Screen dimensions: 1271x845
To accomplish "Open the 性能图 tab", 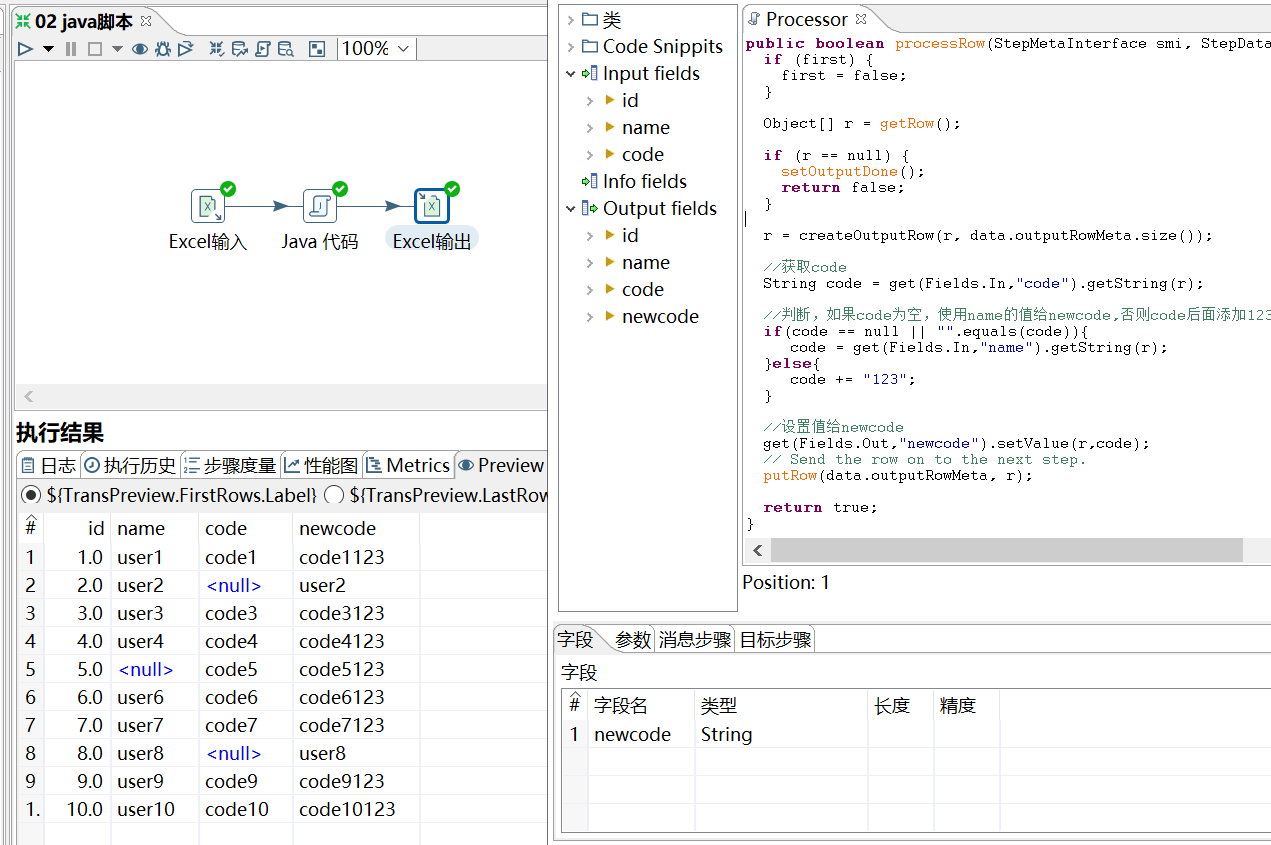I will [319, 464].
